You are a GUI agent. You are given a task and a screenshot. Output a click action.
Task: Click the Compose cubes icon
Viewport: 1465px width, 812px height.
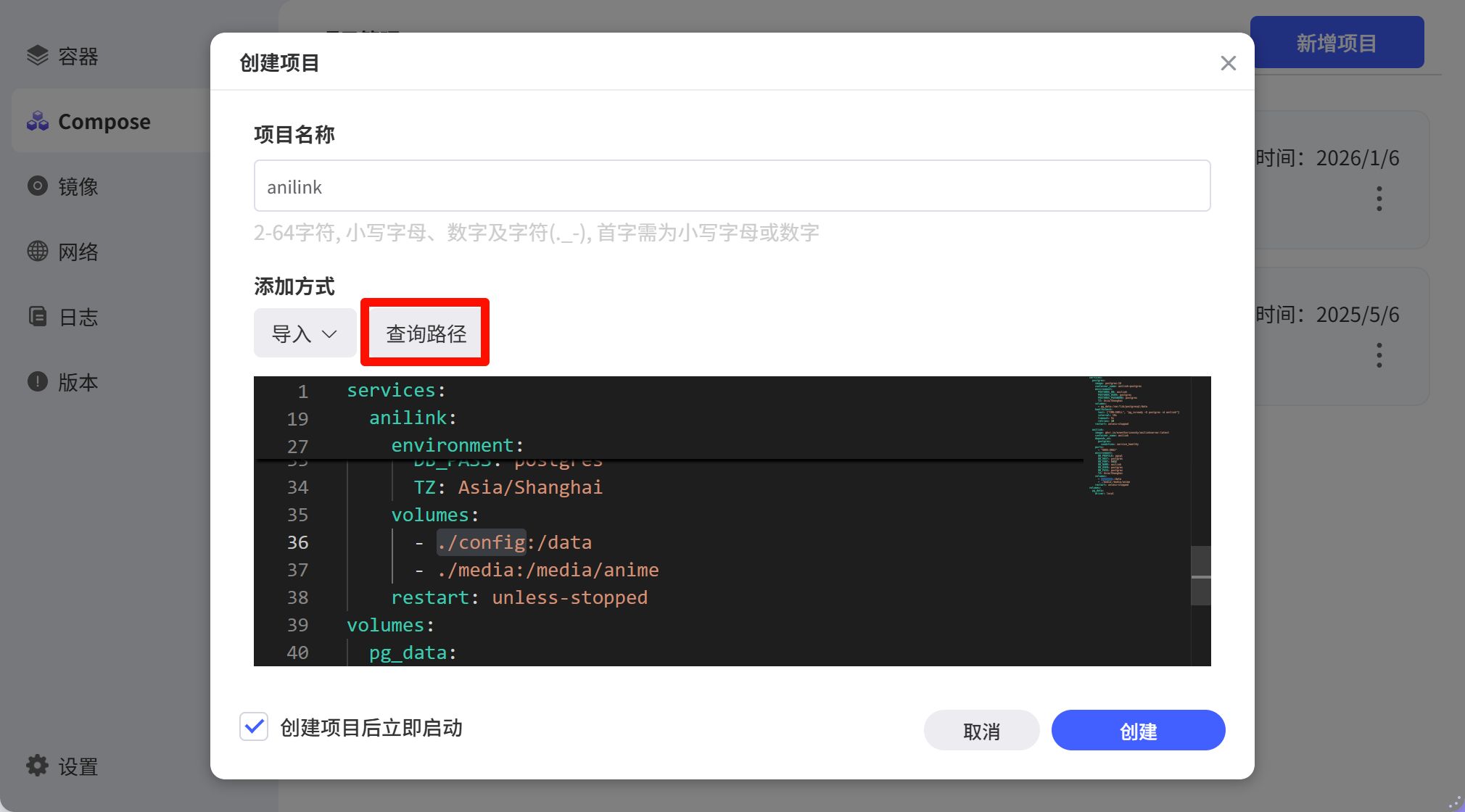click(x=38, y=121)
